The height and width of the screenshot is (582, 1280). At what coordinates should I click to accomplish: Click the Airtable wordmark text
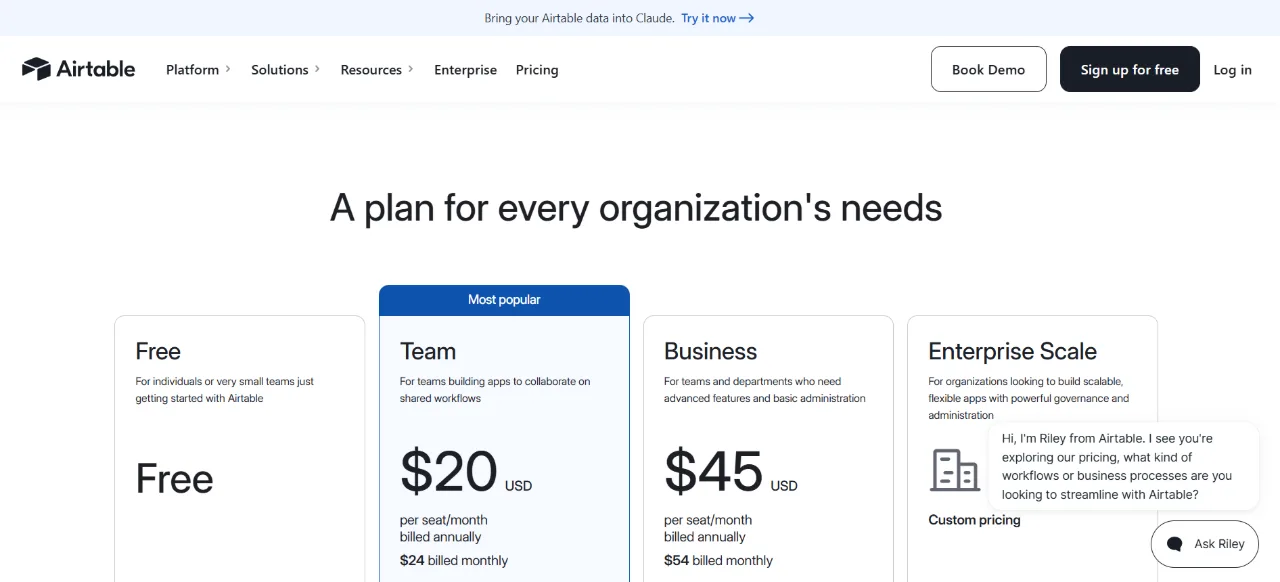tap(96, 69)
